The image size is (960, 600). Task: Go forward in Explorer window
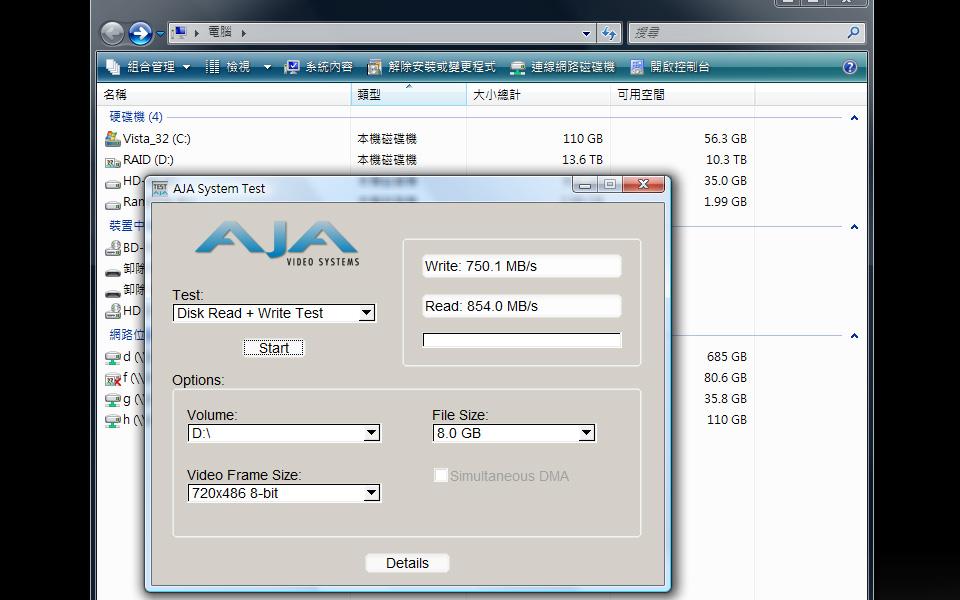140,33
